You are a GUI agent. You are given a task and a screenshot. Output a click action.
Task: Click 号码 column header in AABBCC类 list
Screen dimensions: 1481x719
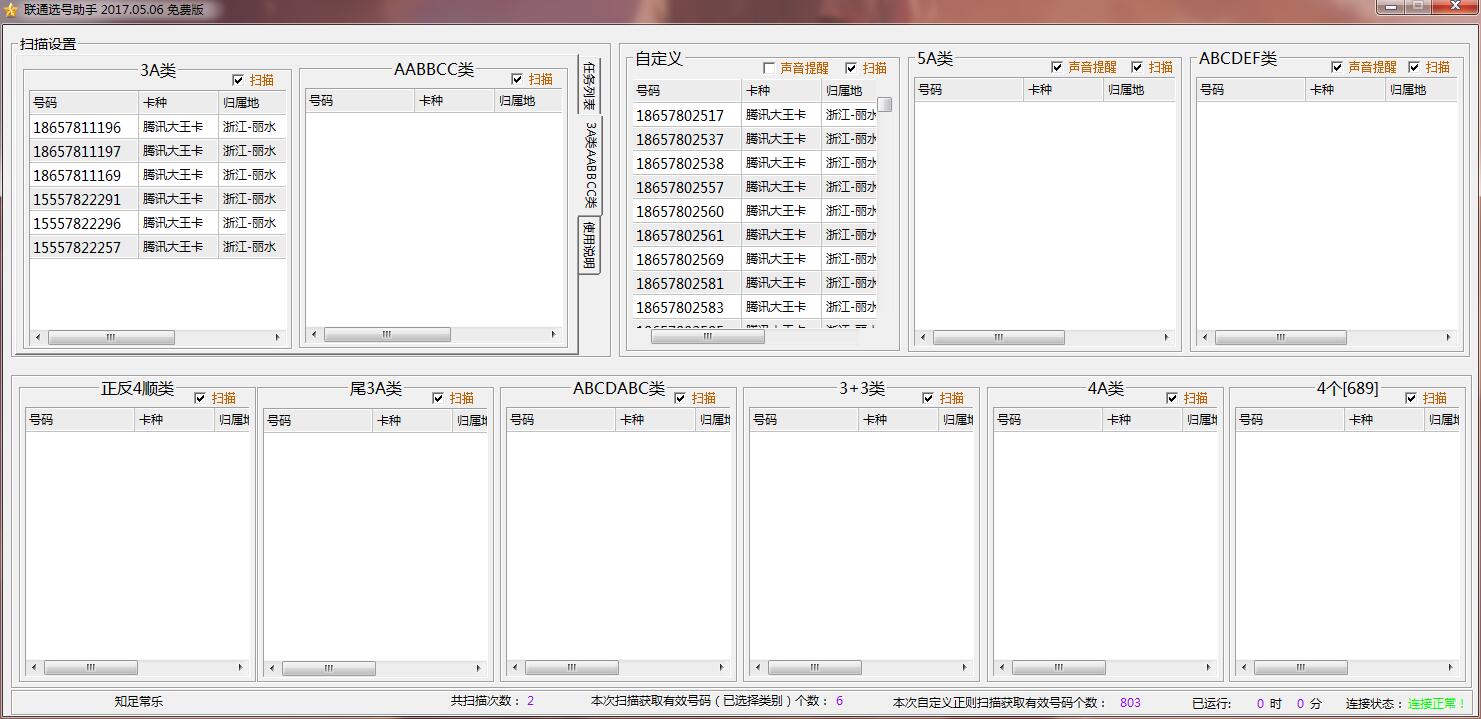(x=360, y=100)
